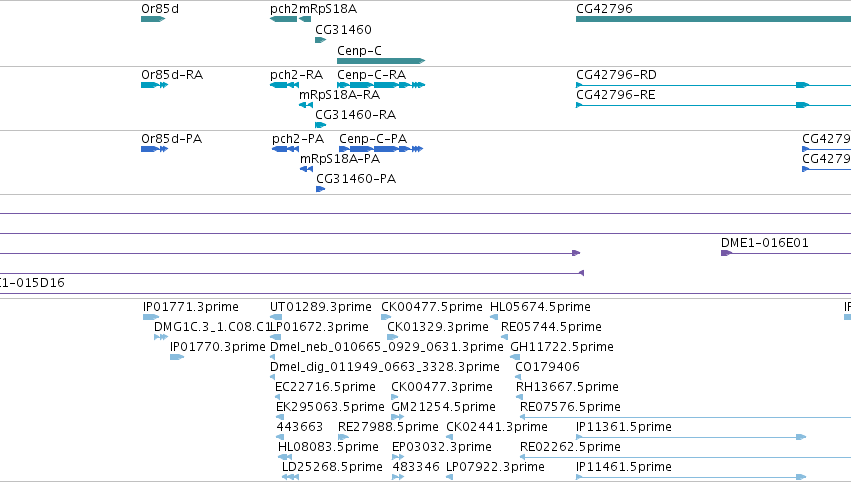
Task: Open the CO179406 feature label
Action: coord(547,367)
